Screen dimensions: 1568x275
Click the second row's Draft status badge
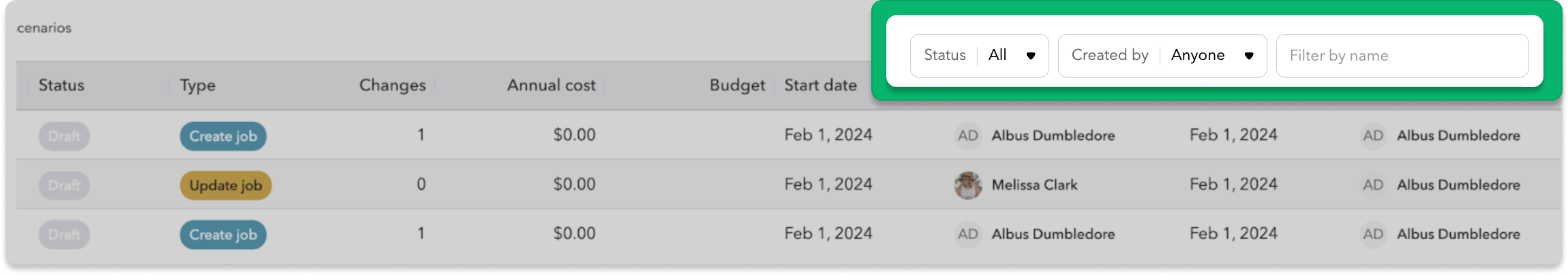pos(64,185)
